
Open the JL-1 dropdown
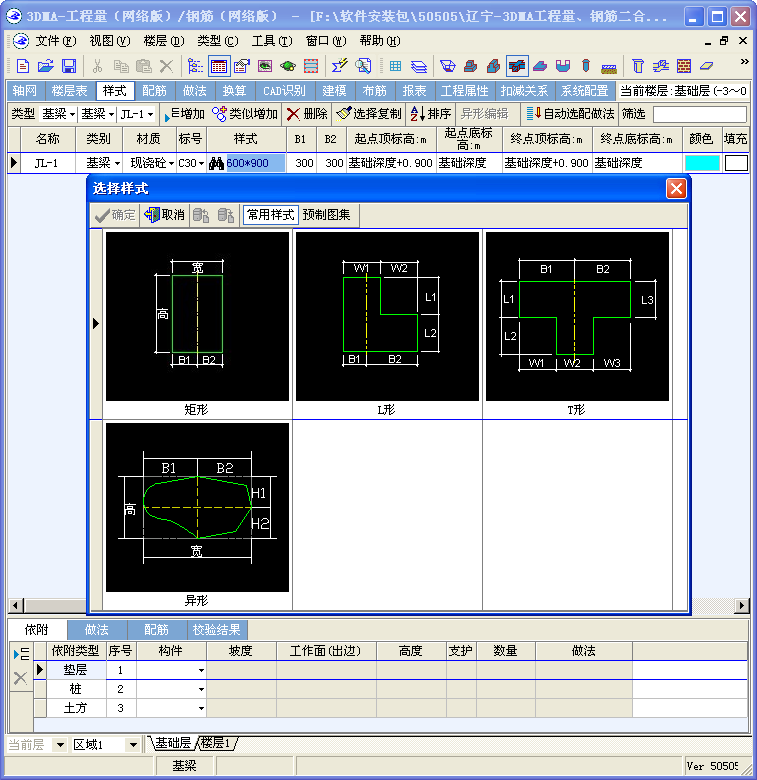coord(150,115)
